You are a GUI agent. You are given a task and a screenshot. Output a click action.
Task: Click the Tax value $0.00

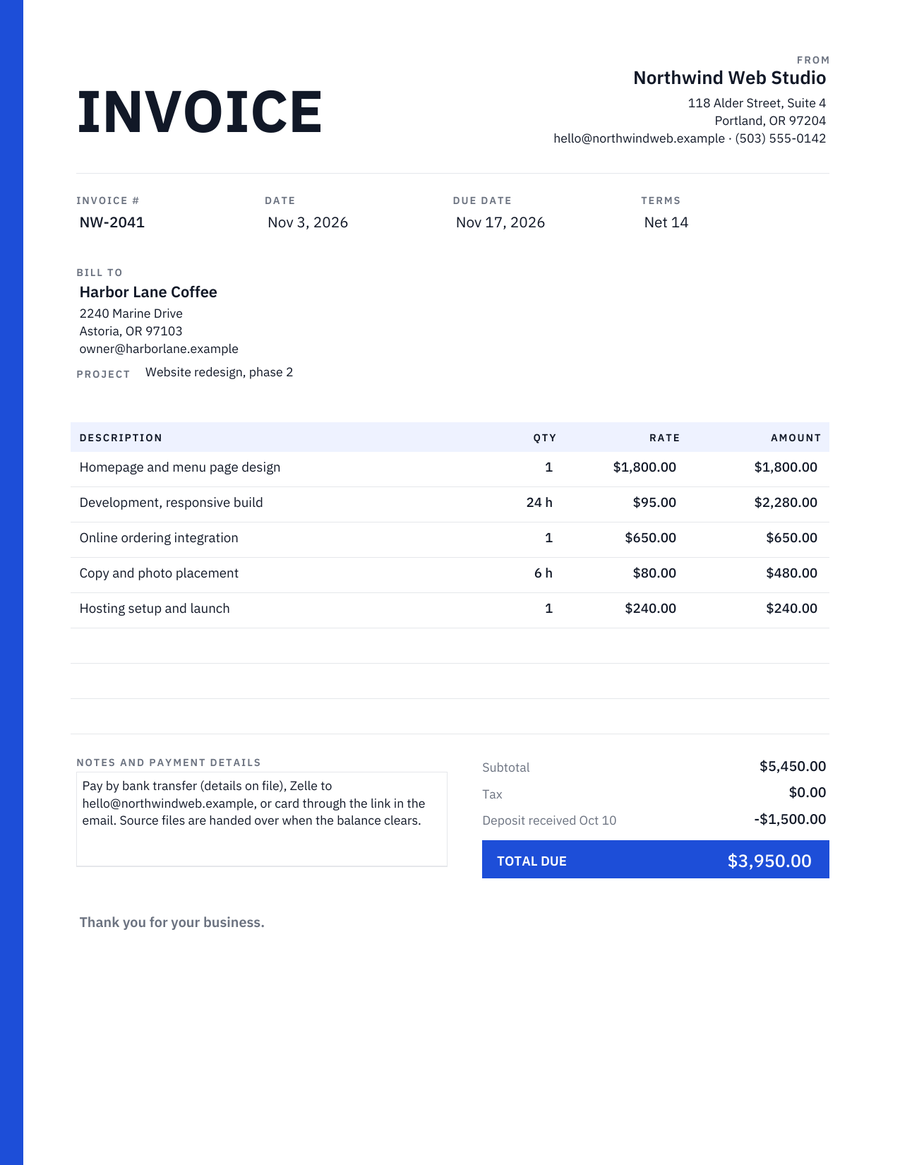pyautogui.click(x=807, y=793)
